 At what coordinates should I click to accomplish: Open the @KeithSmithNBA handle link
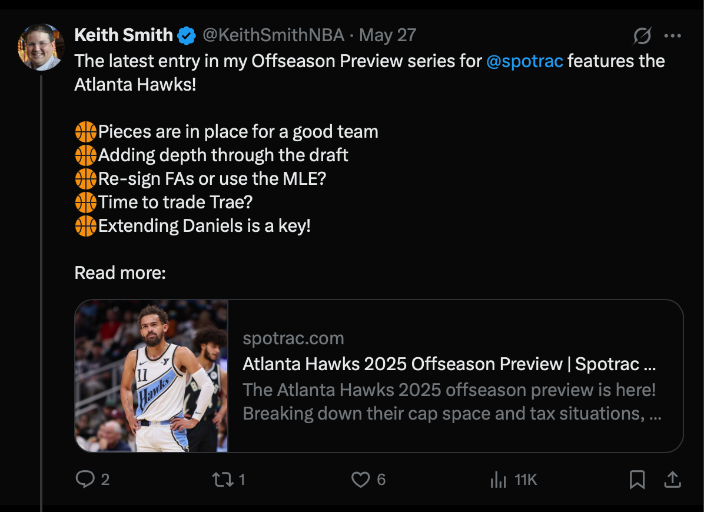coord(273,36)
